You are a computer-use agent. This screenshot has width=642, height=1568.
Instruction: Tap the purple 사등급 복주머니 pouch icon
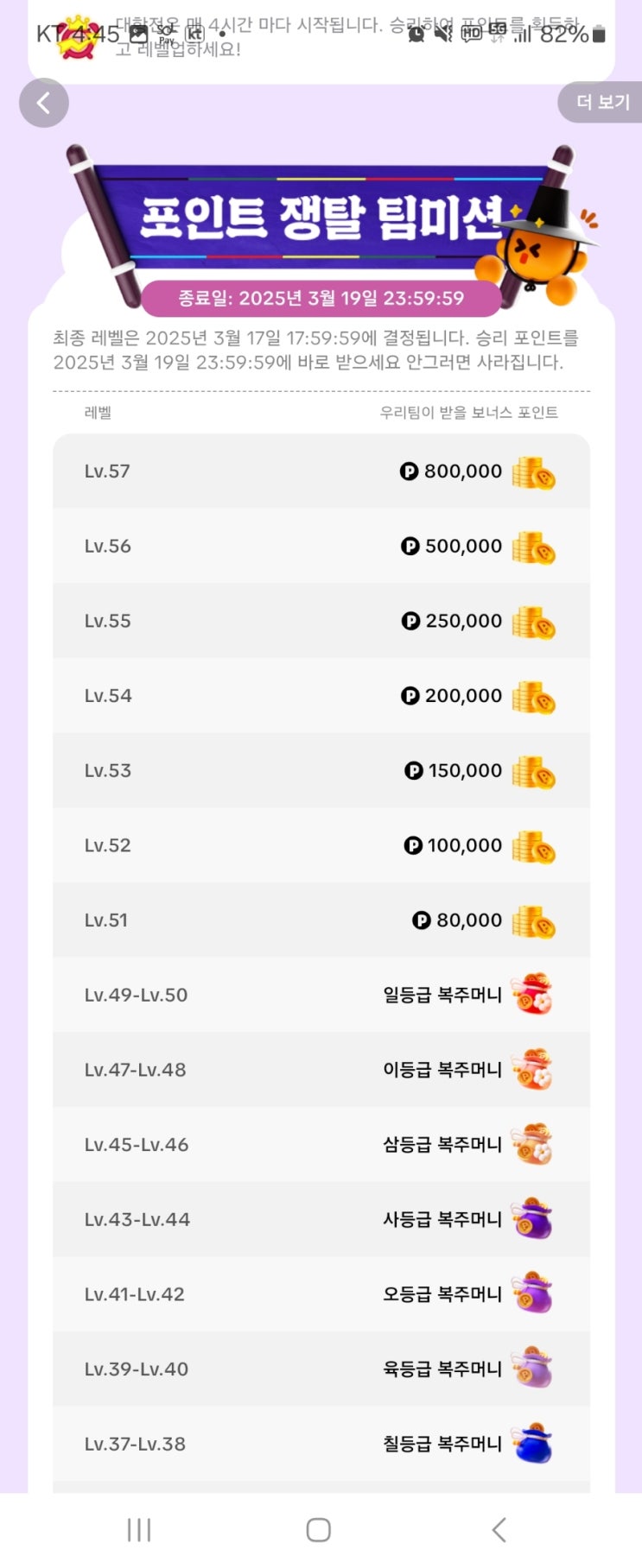tap(531, 1219)
